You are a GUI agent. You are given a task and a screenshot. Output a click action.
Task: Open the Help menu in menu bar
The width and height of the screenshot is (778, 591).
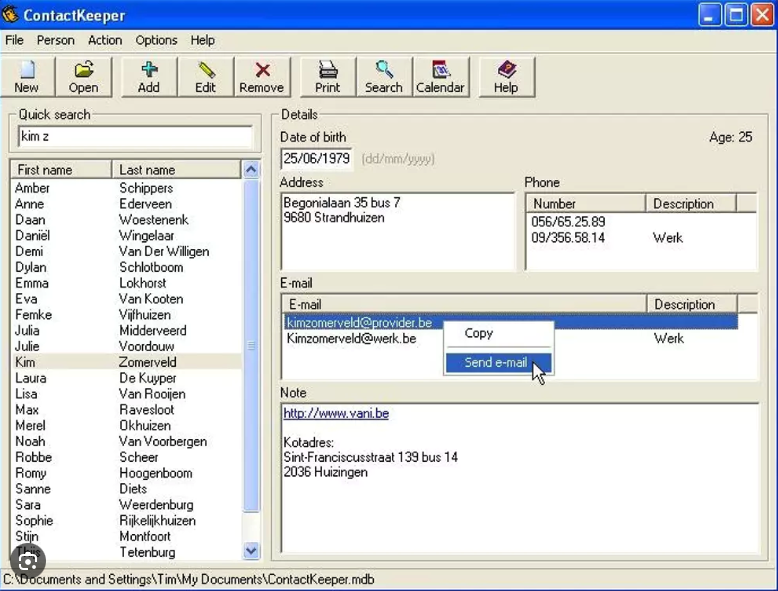(202, 40)
